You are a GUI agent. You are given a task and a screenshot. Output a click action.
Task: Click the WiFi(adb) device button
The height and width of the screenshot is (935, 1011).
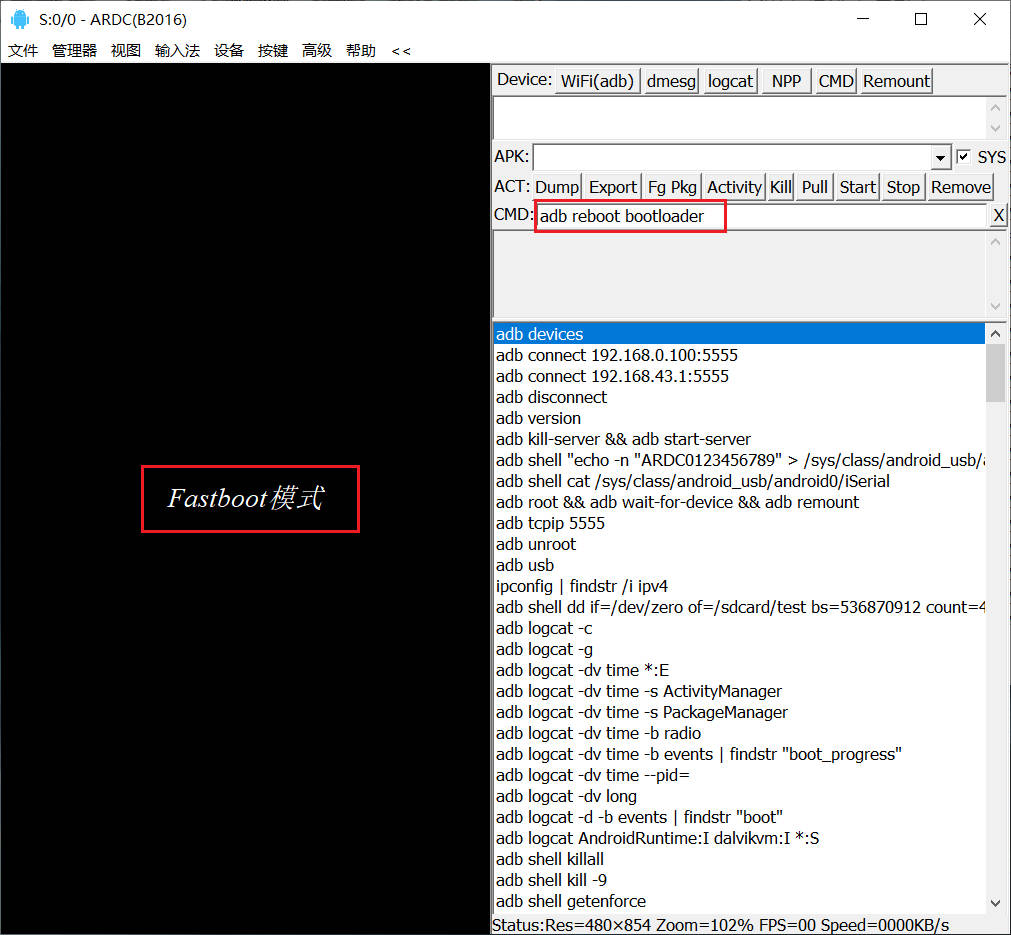[x=598, y=81]
